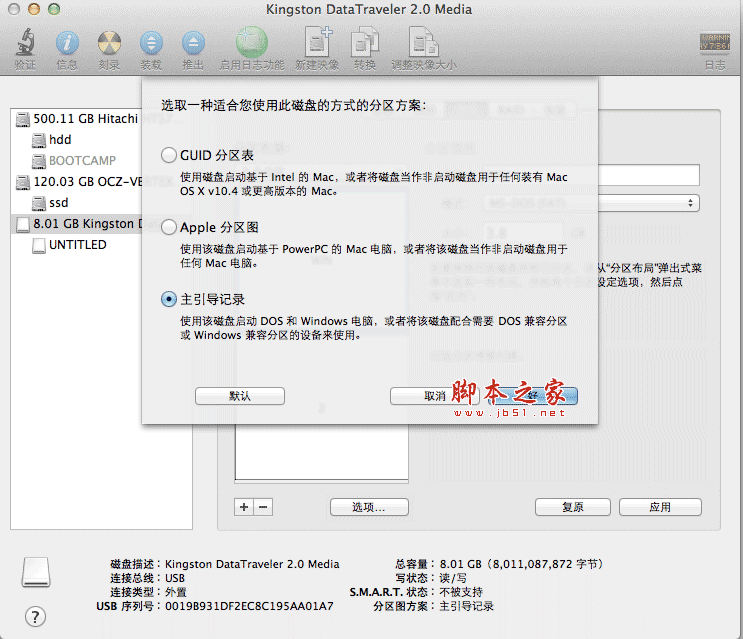Click the partition layout diagram area
Screen dimensions: 743x639
322,451
